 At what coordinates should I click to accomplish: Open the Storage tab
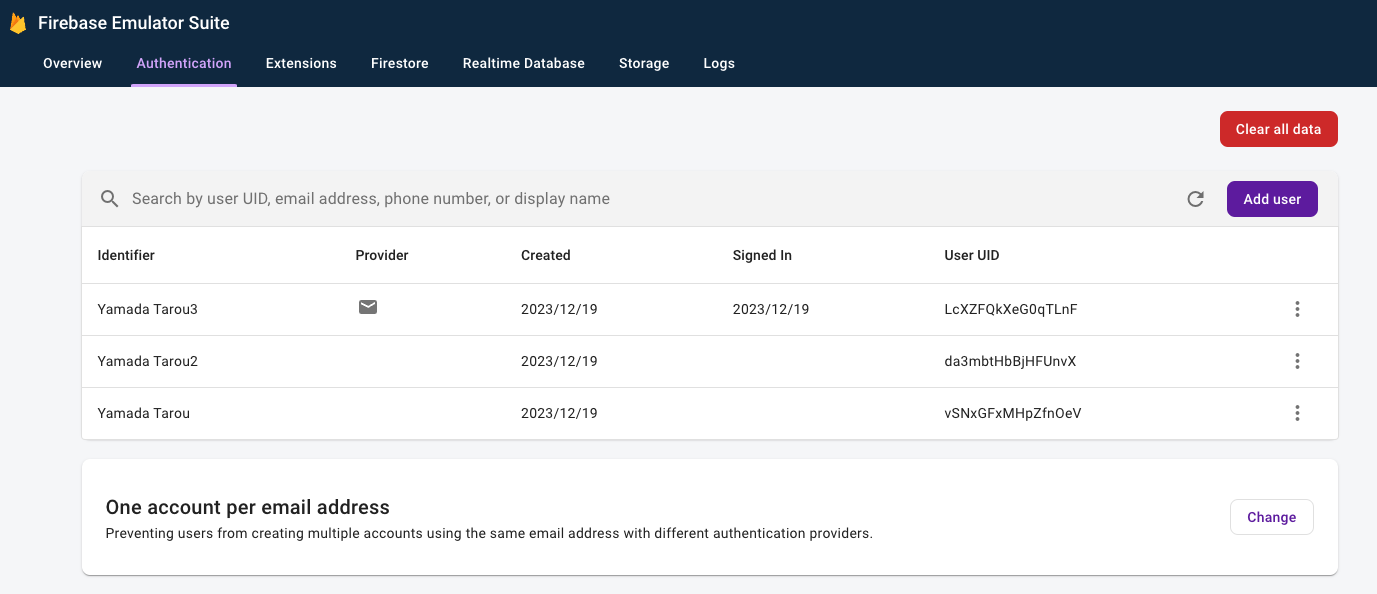644,63
